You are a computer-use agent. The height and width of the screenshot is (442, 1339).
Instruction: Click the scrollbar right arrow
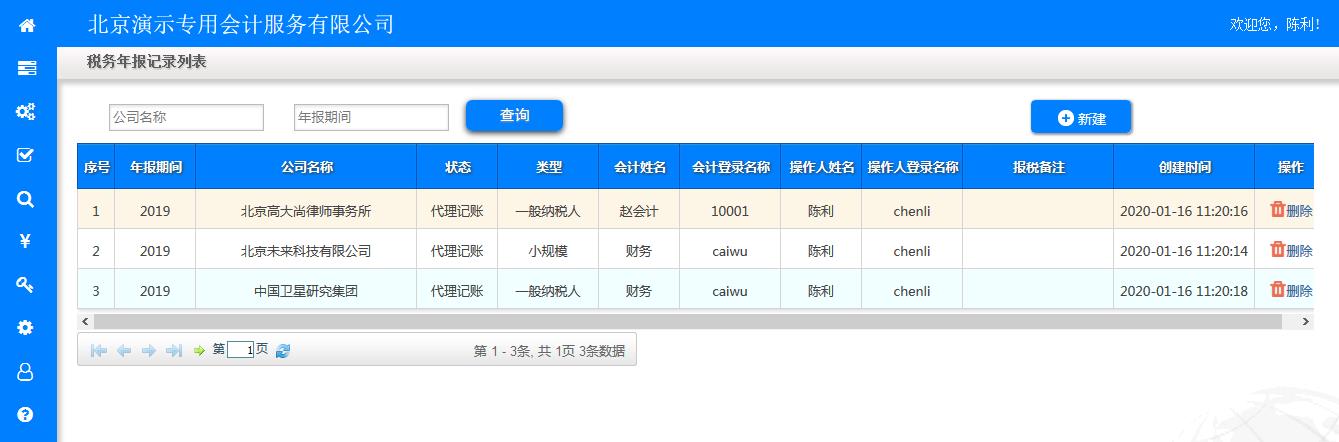pos(1305,321)
